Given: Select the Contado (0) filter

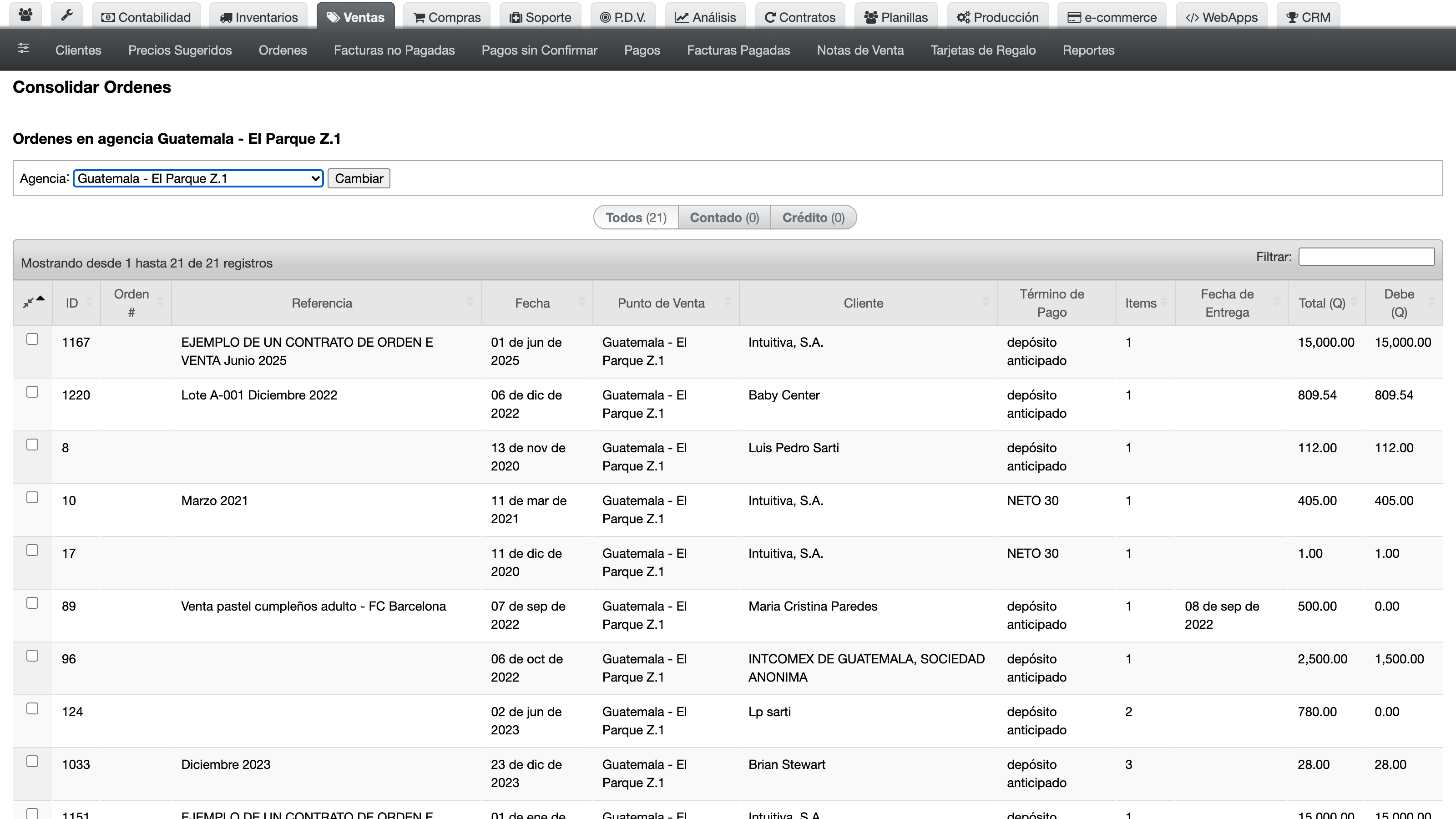Looking at the screenshot, I should click(724, 217).
